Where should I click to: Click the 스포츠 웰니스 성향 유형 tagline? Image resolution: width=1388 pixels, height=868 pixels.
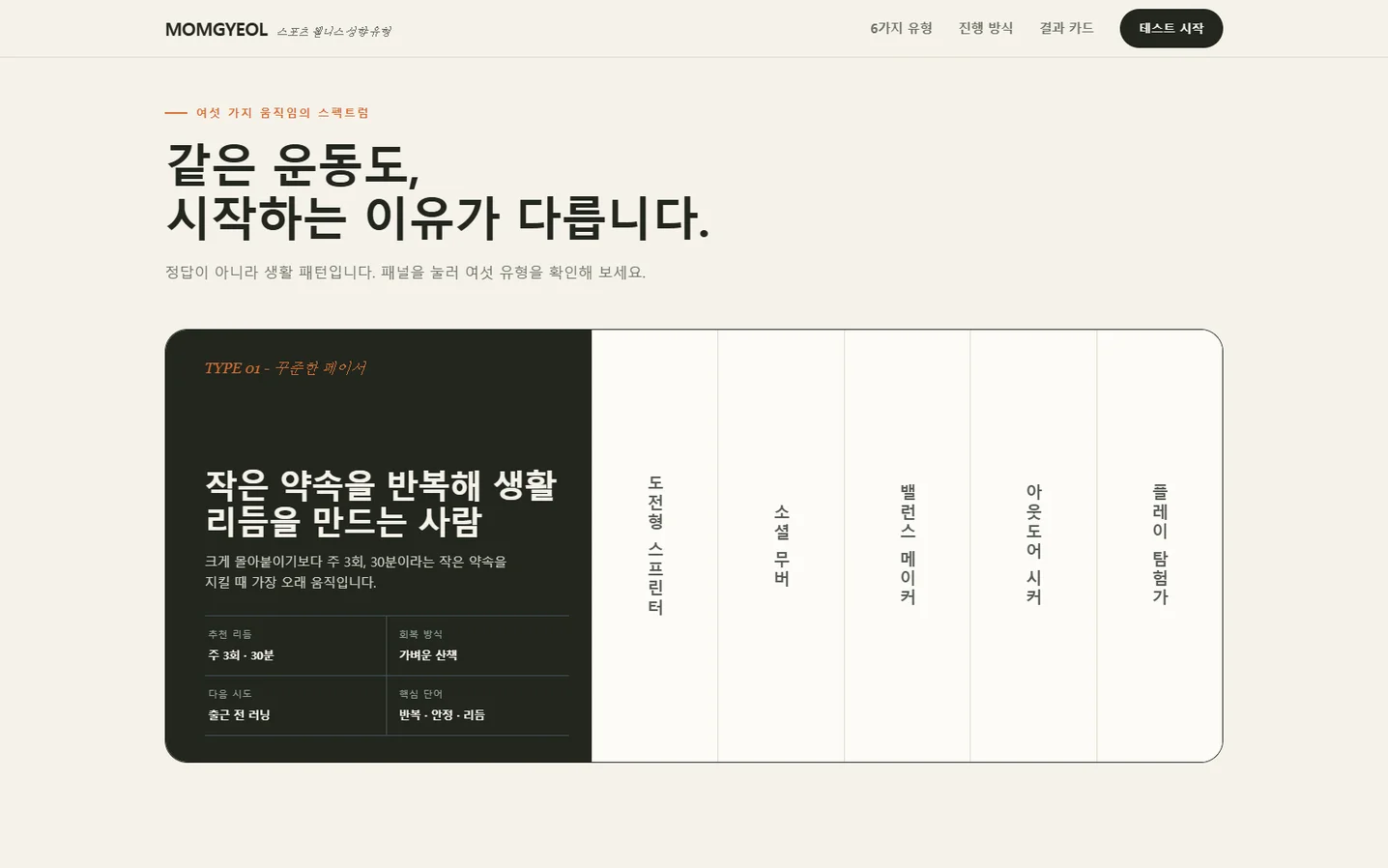[x=334, y=31]
